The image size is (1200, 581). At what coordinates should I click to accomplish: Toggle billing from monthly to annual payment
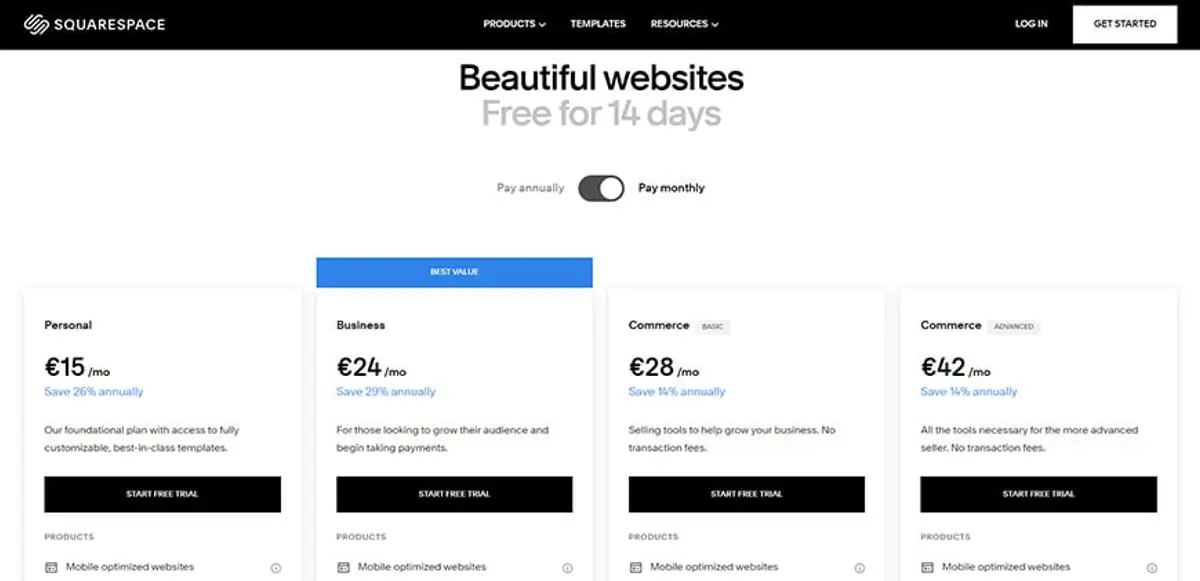point(600,187)
